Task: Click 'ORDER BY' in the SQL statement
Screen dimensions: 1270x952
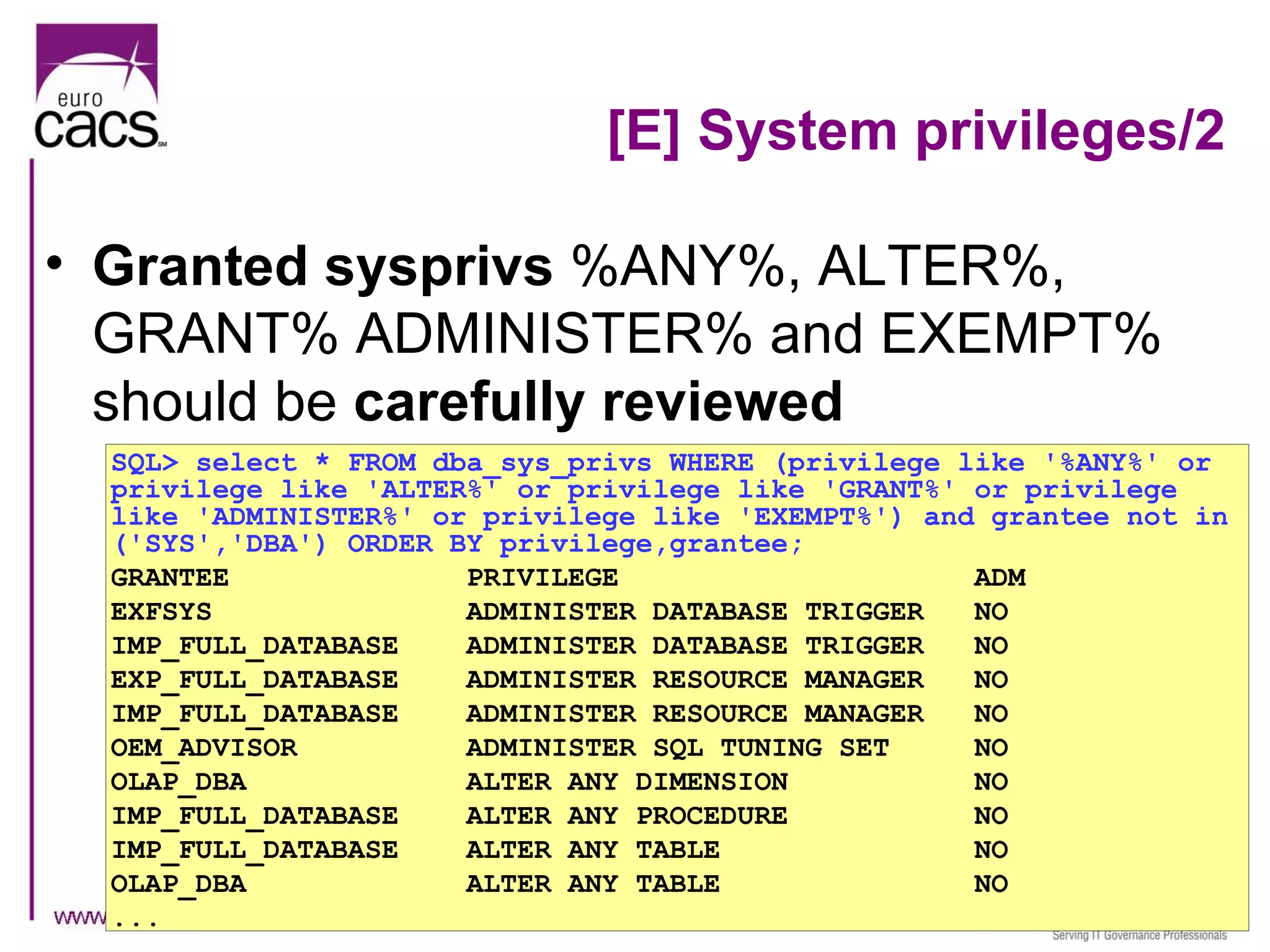Action: click(x=414, y=544)
